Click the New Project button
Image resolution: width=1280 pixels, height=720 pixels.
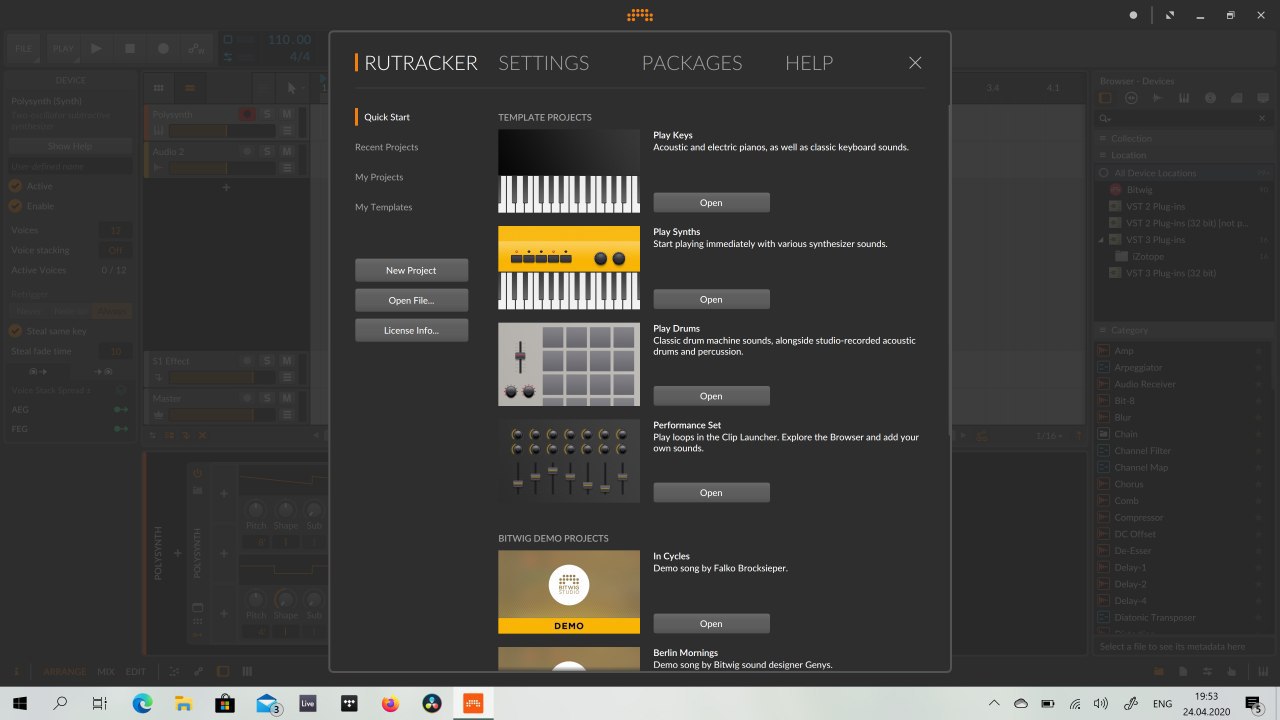point(411,270)
